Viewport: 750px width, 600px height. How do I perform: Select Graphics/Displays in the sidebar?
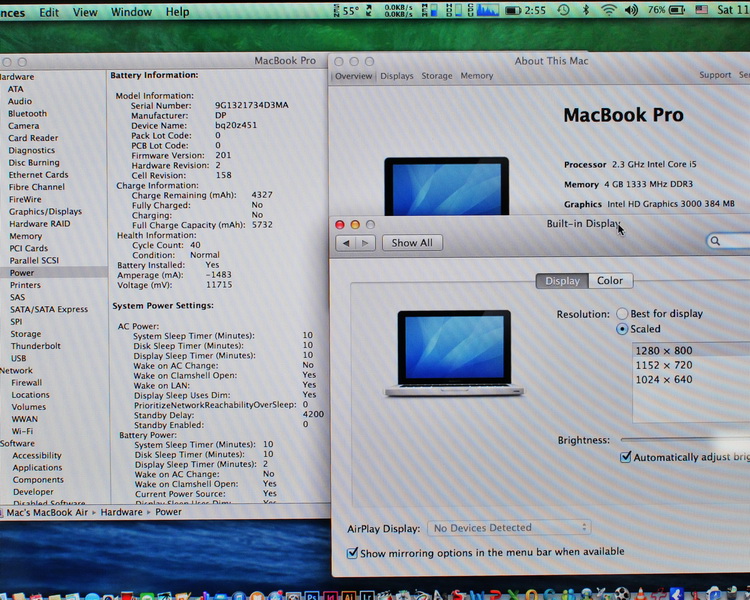tap(45, 211)
